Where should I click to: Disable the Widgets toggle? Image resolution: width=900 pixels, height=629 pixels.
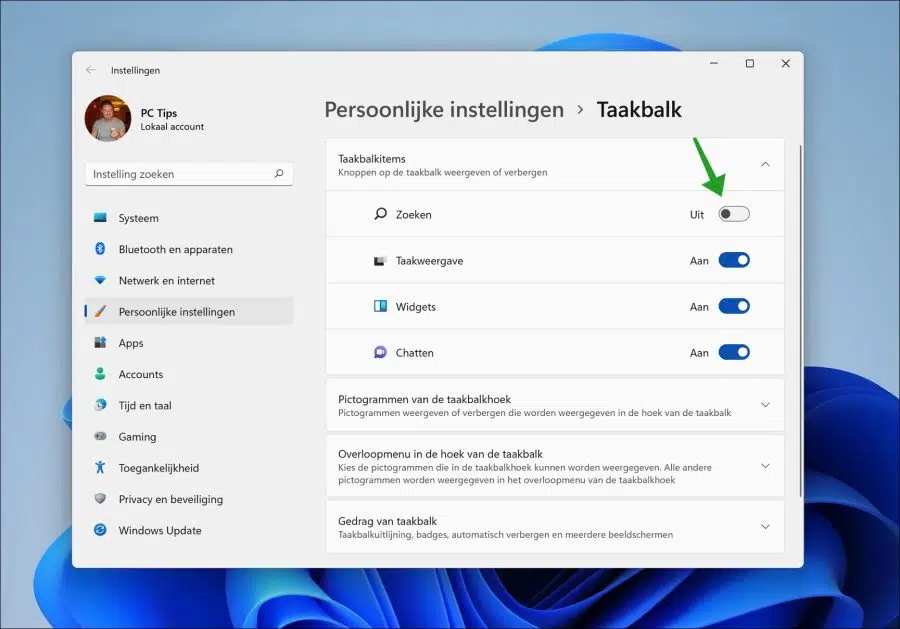point(734,306)
